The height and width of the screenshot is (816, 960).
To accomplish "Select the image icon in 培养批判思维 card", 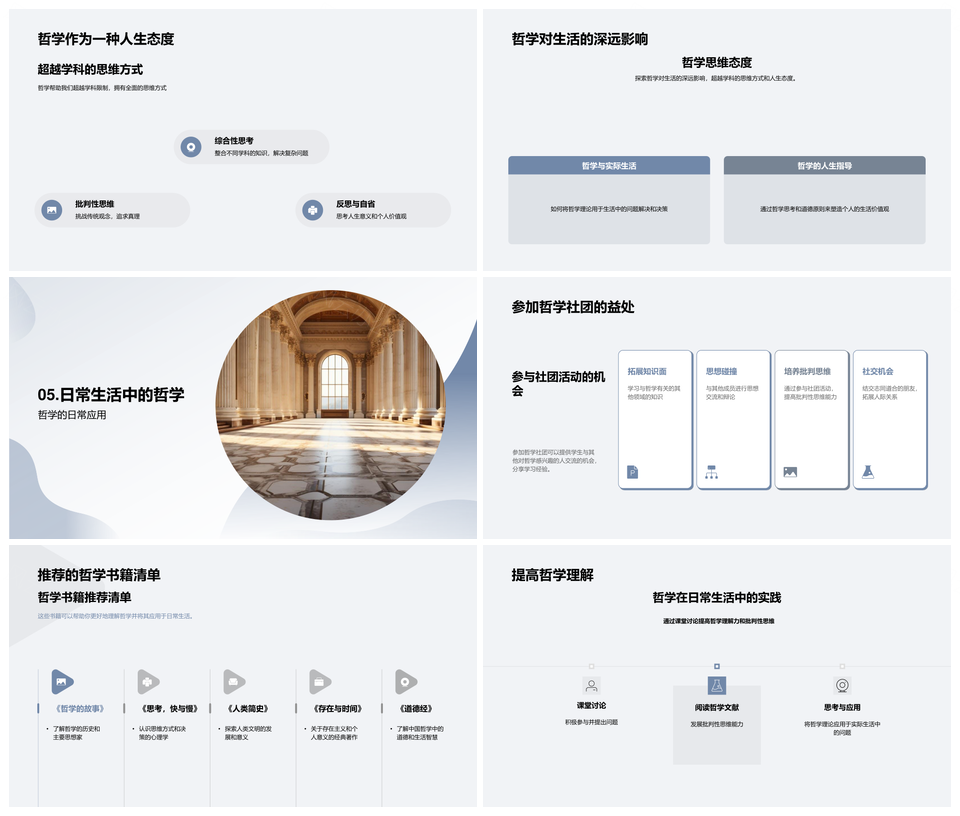I will 790,472.
